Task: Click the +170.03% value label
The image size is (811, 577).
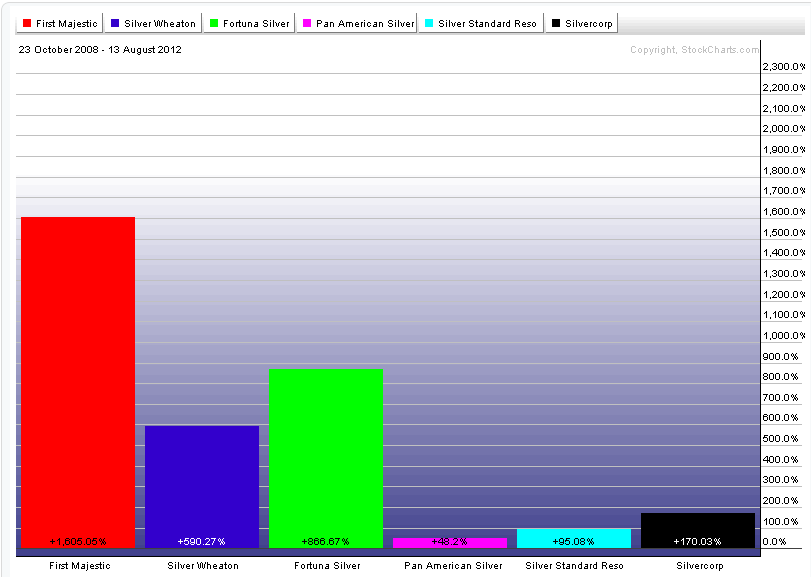Action: click(x=698, y=542)
